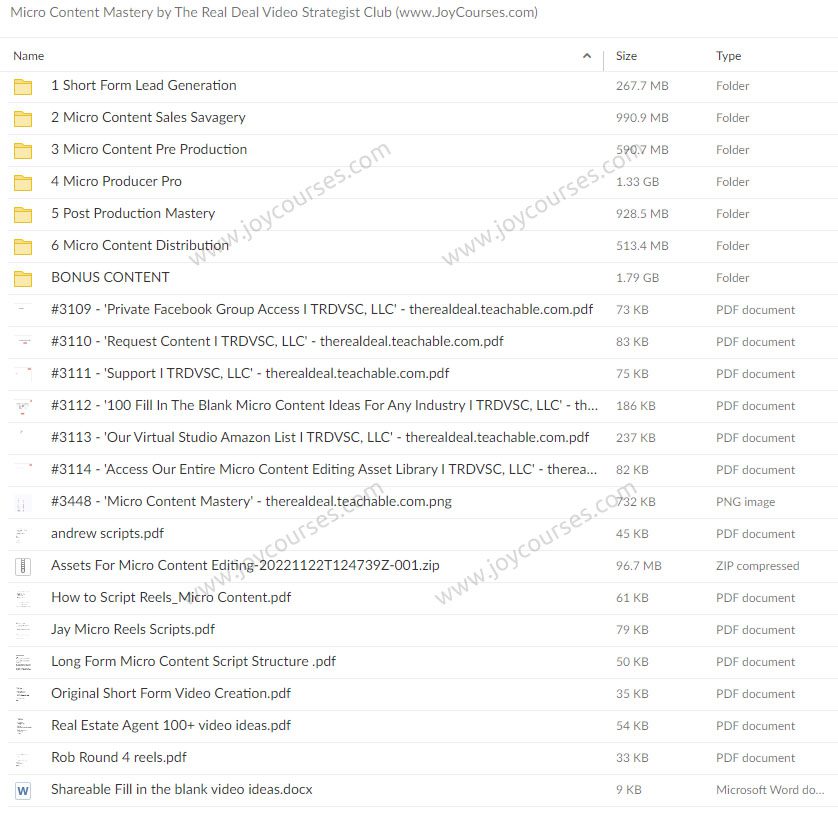Image resolution: width=838 pixels, height=817 pixels.
Task: Select the Assets For Micro Content Editing zip name
Action: (245, 565)
